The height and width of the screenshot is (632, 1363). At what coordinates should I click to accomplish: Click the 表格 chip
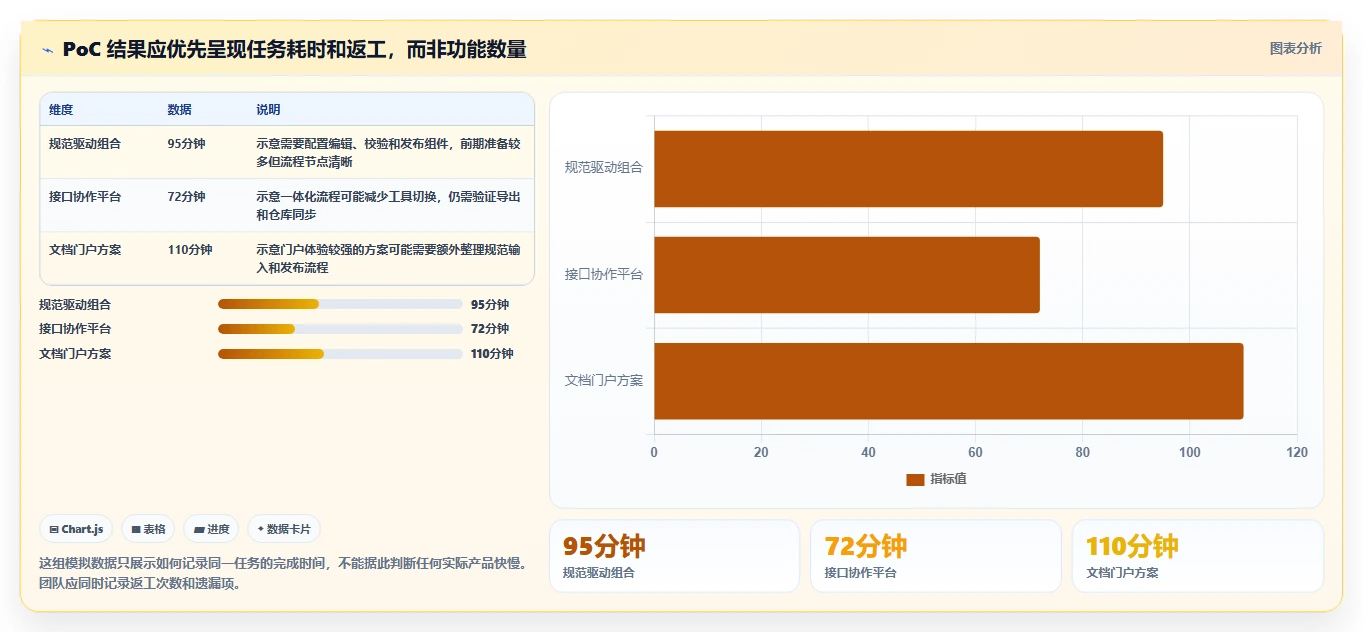148,529
